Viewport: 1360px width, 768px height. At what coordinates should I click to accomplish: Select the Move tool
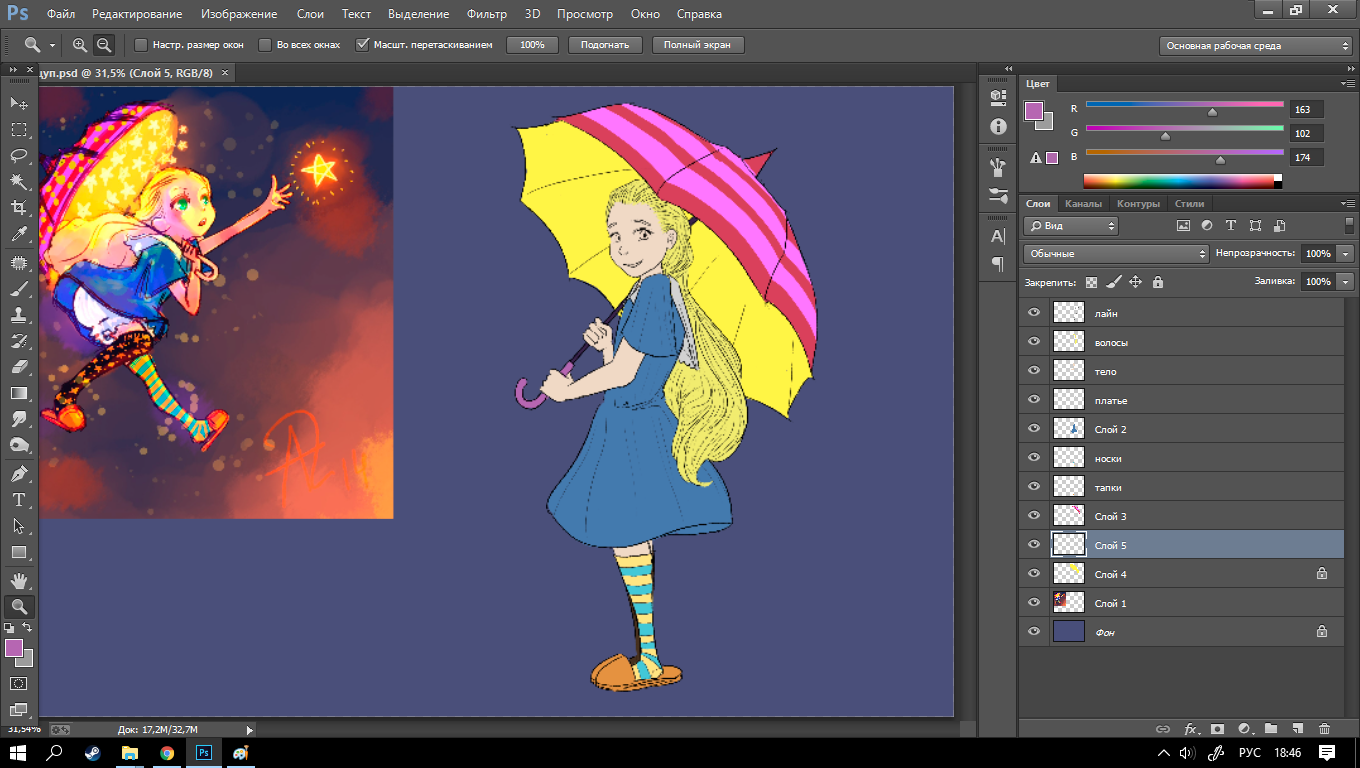pos(19,103)
